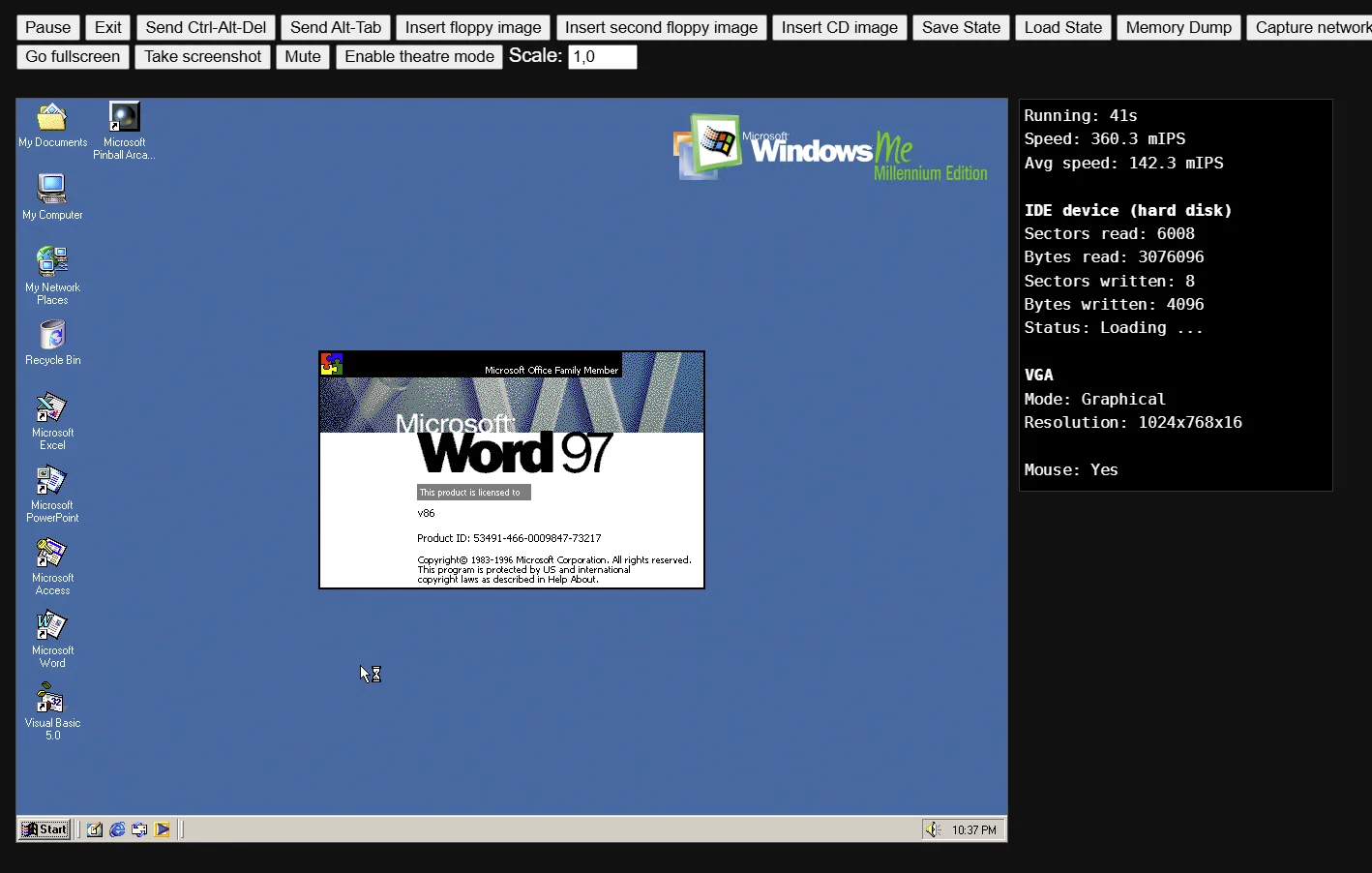This screenshot has height=873, width=1372.
Task: Open Internet Explorer from quick launch
Action: coord(117,829)
